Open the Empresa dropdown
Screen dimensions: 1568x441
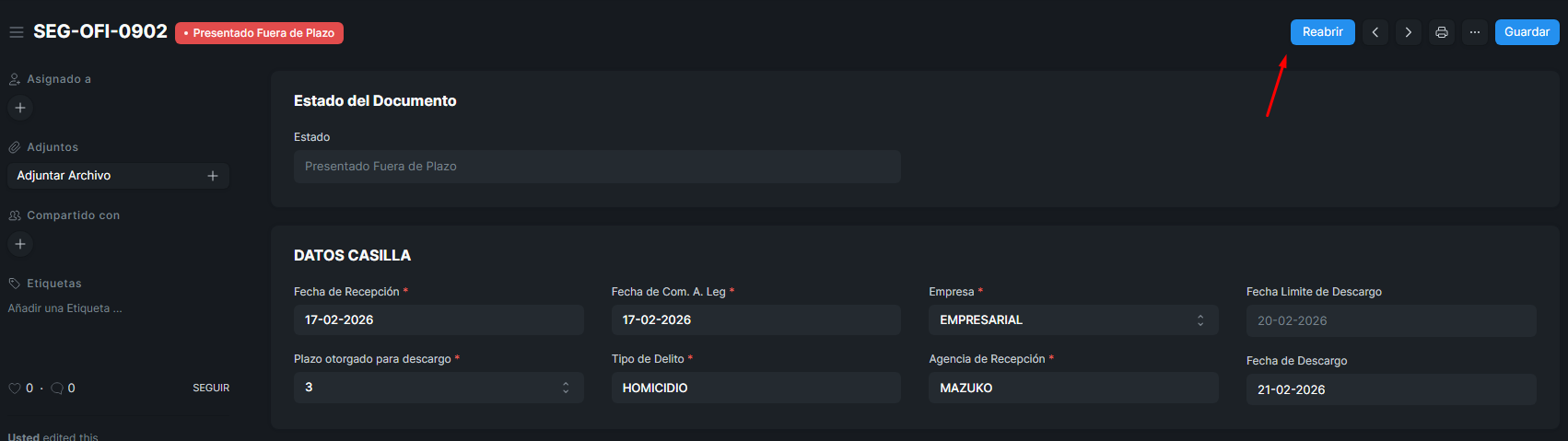tap(1073, 320)
